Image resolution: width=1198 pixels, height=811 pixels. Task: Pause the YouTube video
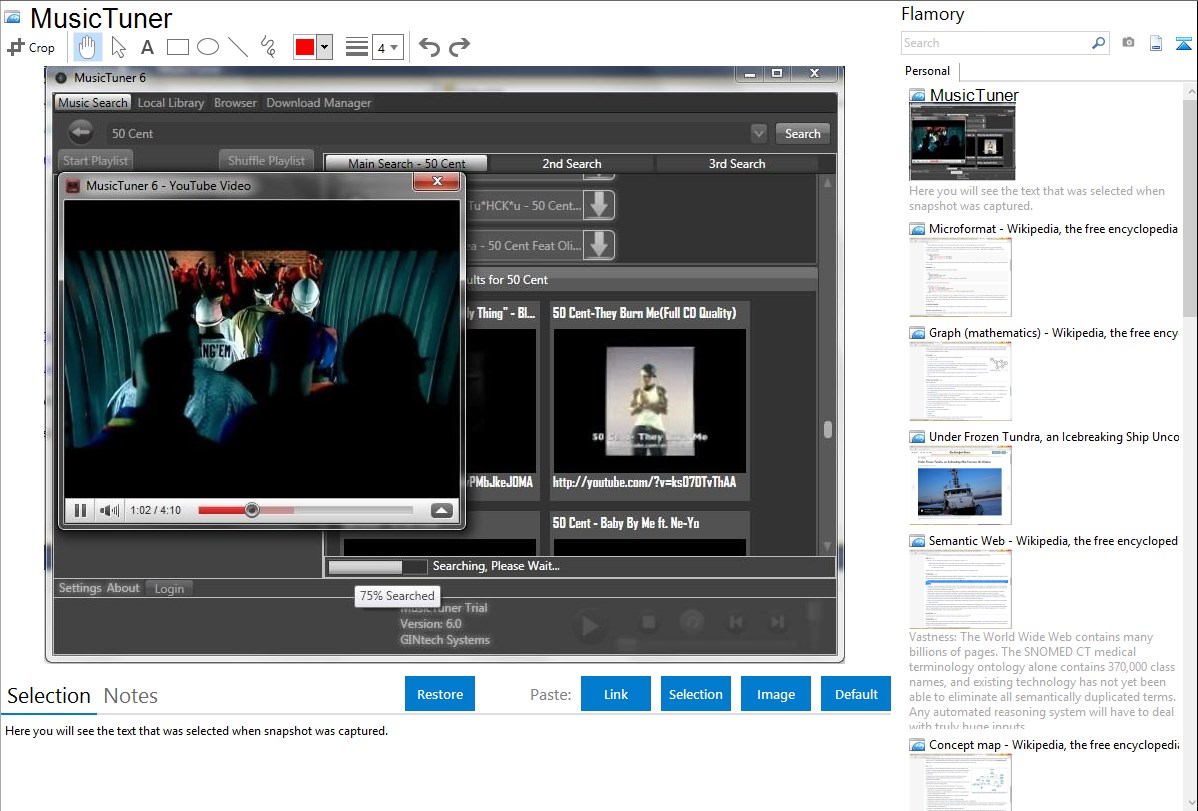point(80,510)
